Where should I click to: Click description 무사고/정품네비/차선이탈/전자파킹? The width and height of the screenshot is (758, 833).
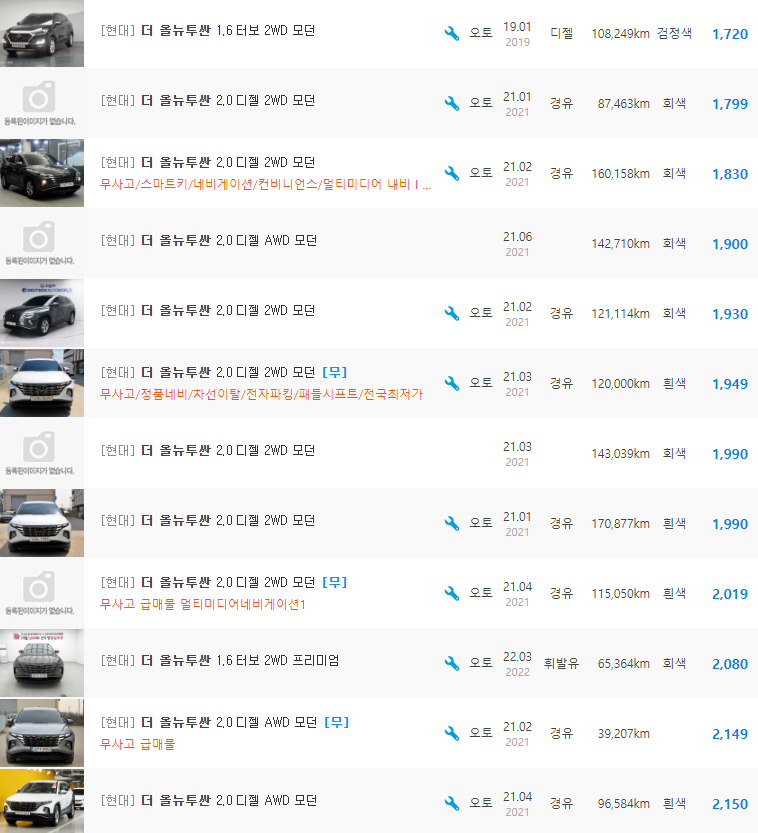pyautogui.click(x=261, y=394)
